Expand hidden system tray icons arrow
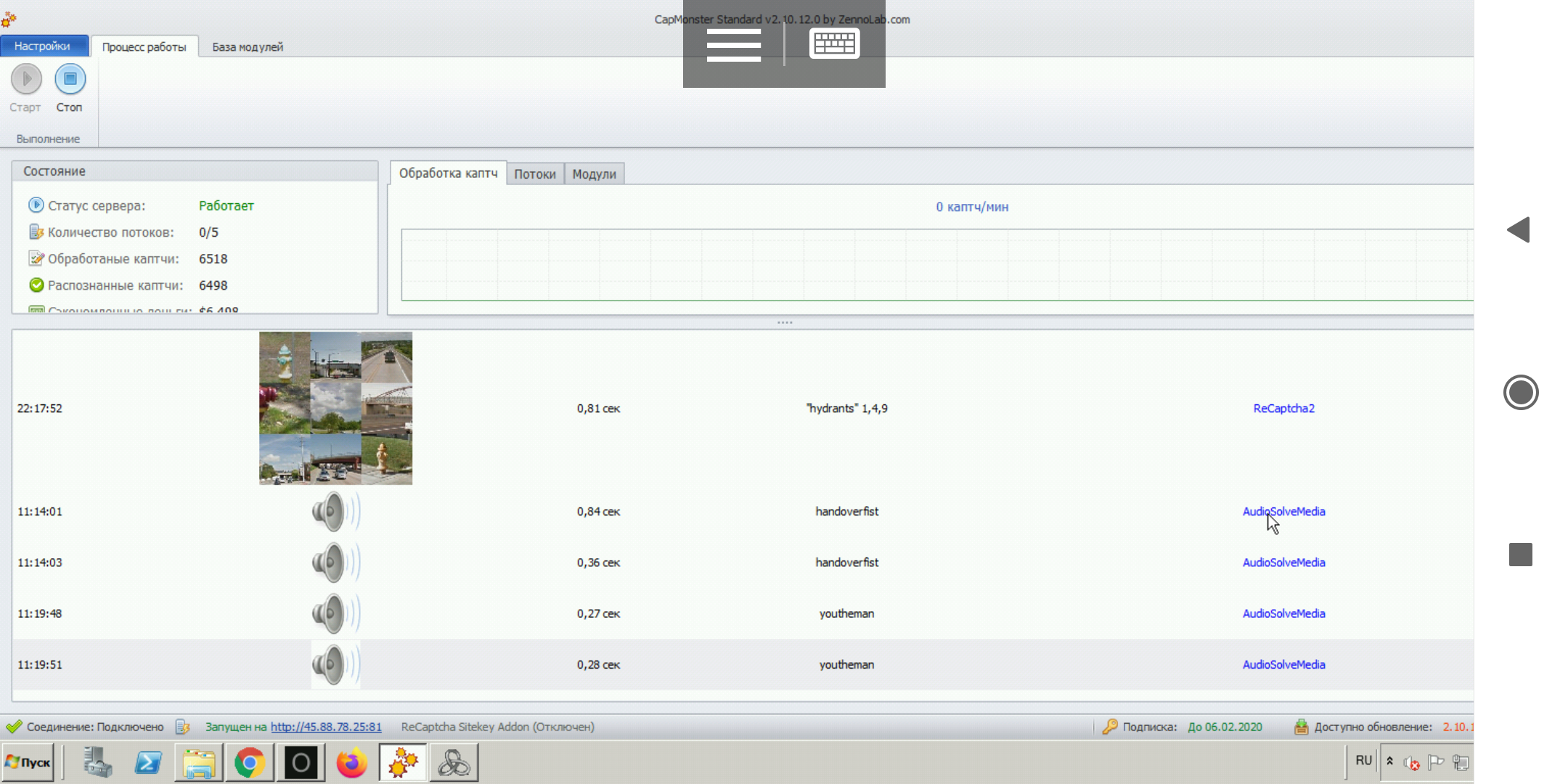 click(1389, 761)
